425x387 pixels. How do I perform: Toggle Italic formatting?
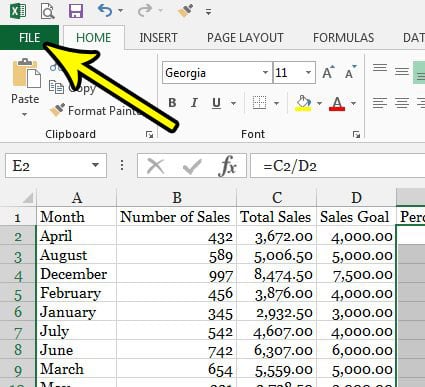[194, 103]
